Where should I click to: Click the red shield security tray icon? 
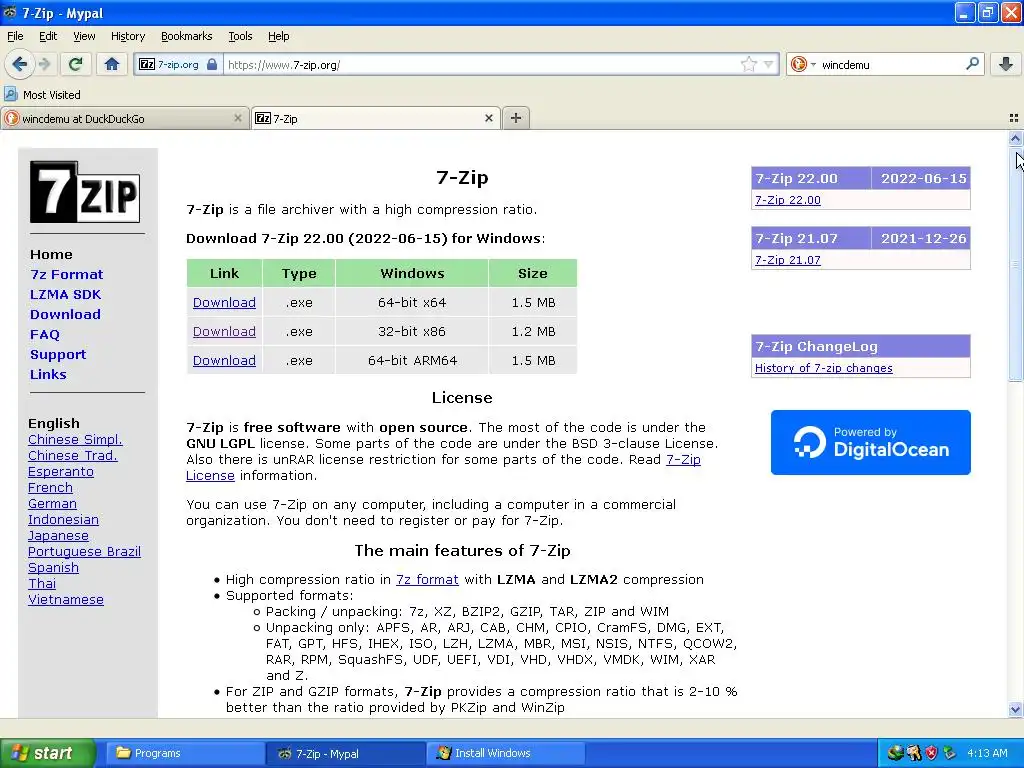coord(932,753)
